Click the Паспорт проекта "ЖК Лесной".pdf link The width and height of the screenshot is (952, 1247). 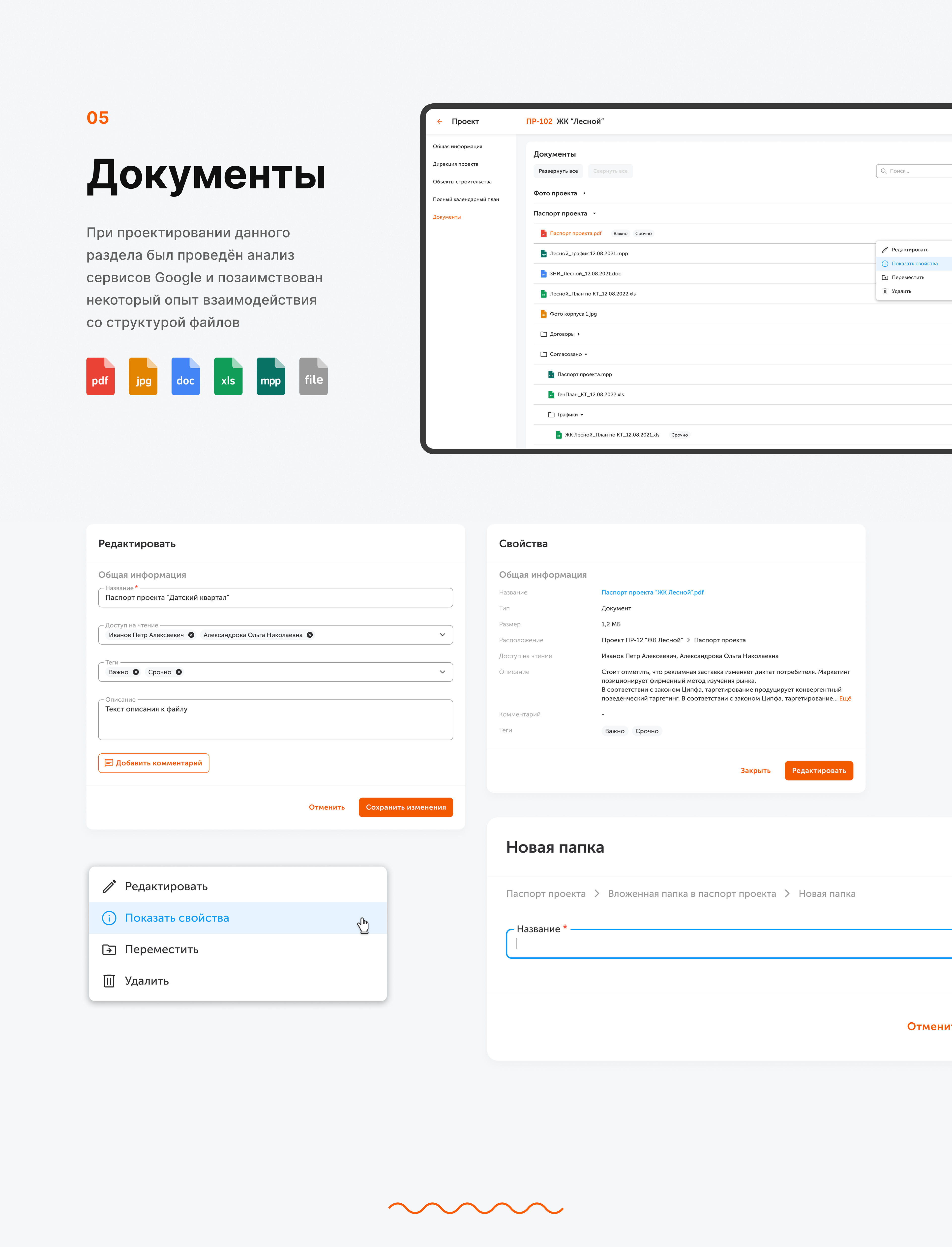(x=652, y=592)
